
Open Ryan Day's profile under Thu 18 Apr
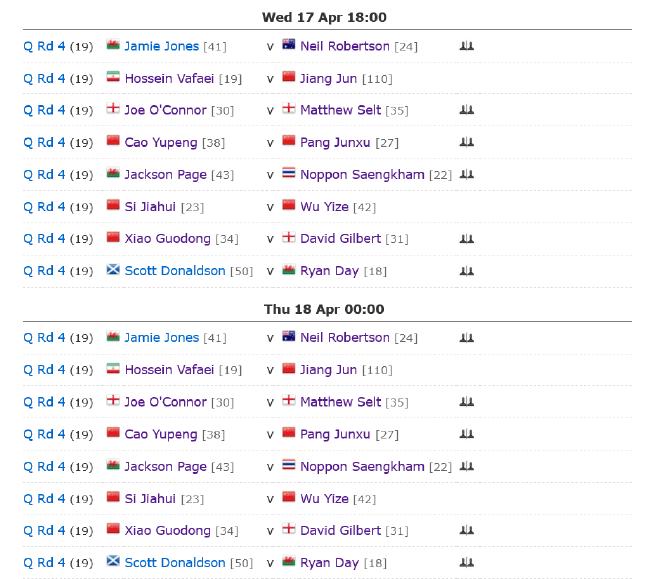point(329,563)
